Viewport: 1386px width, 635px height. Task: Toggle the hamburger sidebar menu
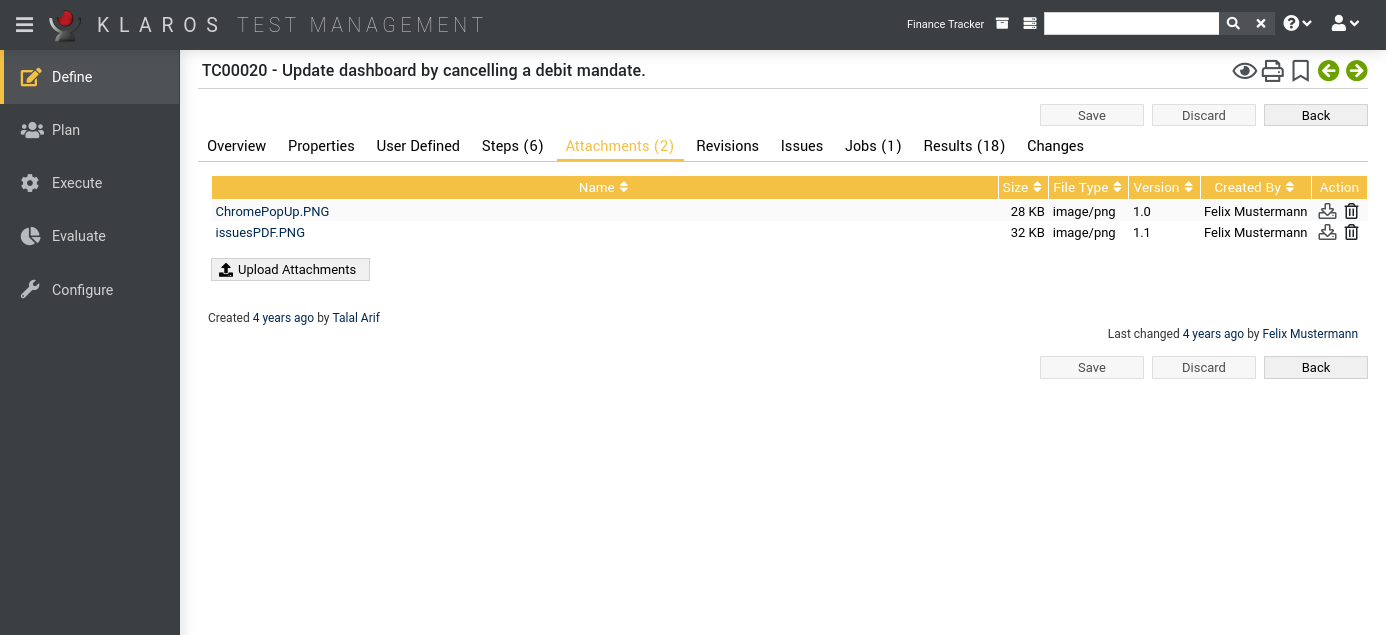click(x=24, y=25)
